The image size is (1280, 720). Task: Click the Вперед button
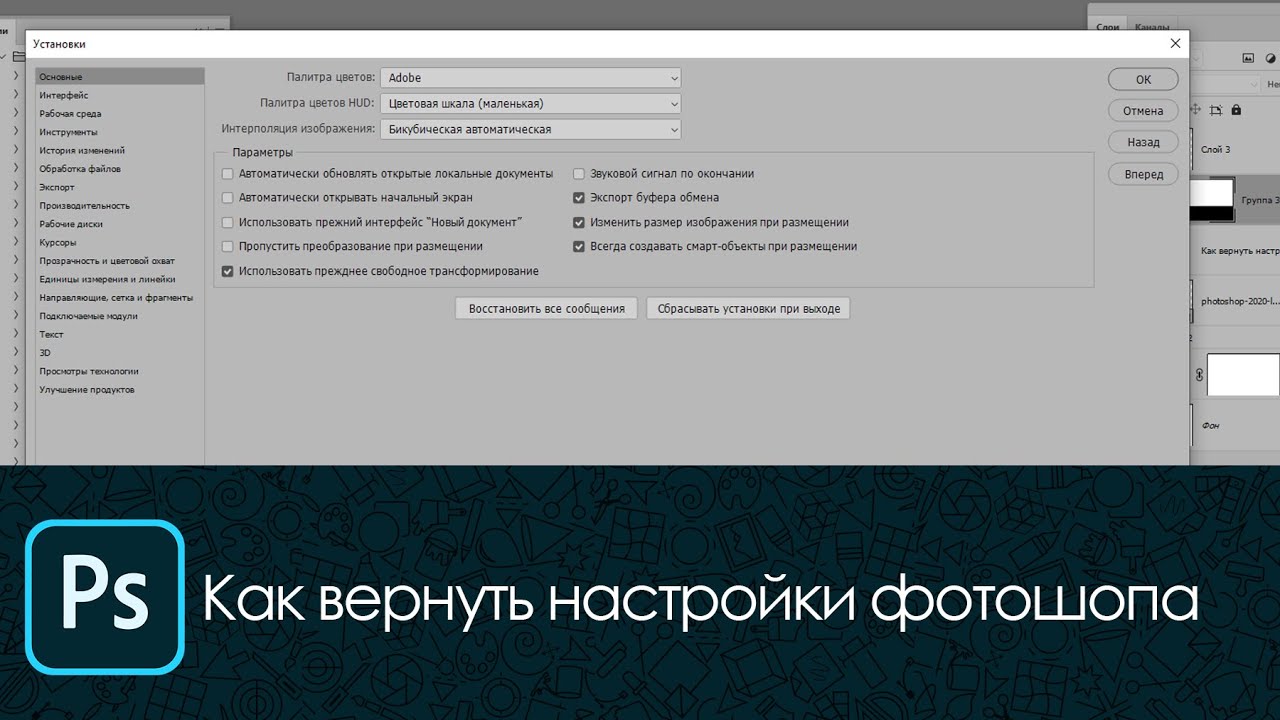1143,174
